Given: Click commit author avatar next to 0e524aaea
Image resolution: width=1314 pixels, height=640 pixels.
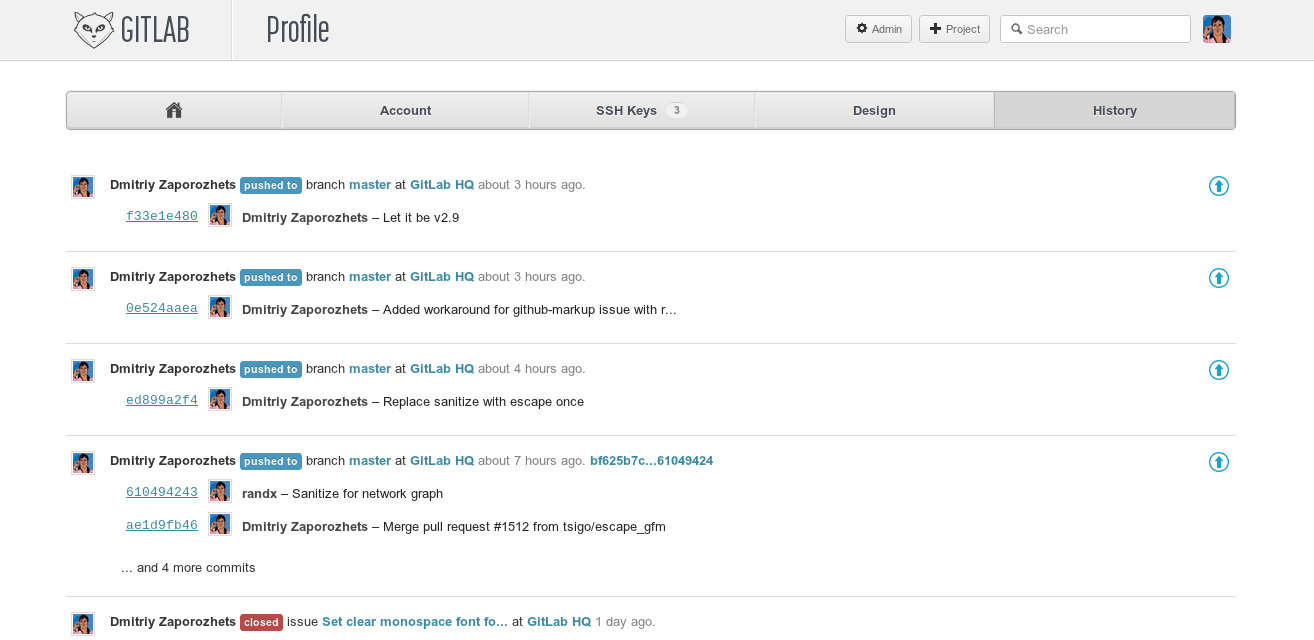Looking at the screenshot, I should pyautogui.click(x=220, y=308).
